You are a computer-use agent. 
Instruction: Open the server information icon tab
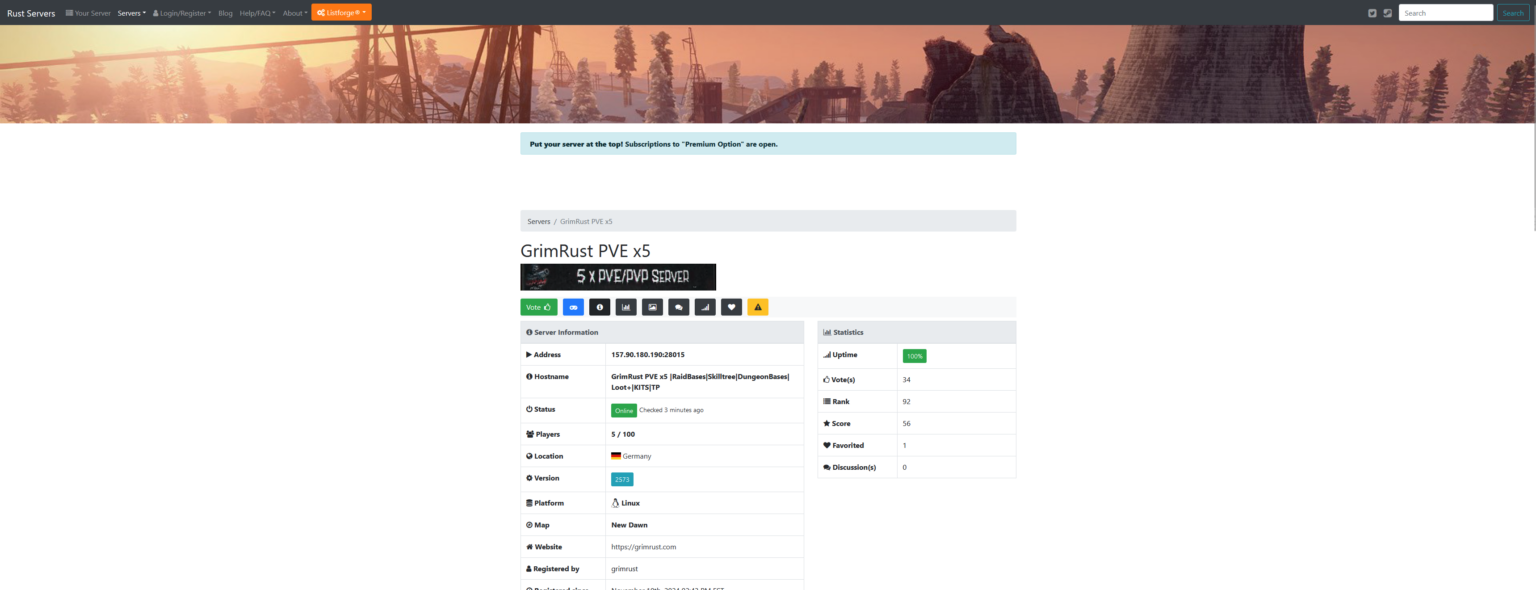point(600,307)
